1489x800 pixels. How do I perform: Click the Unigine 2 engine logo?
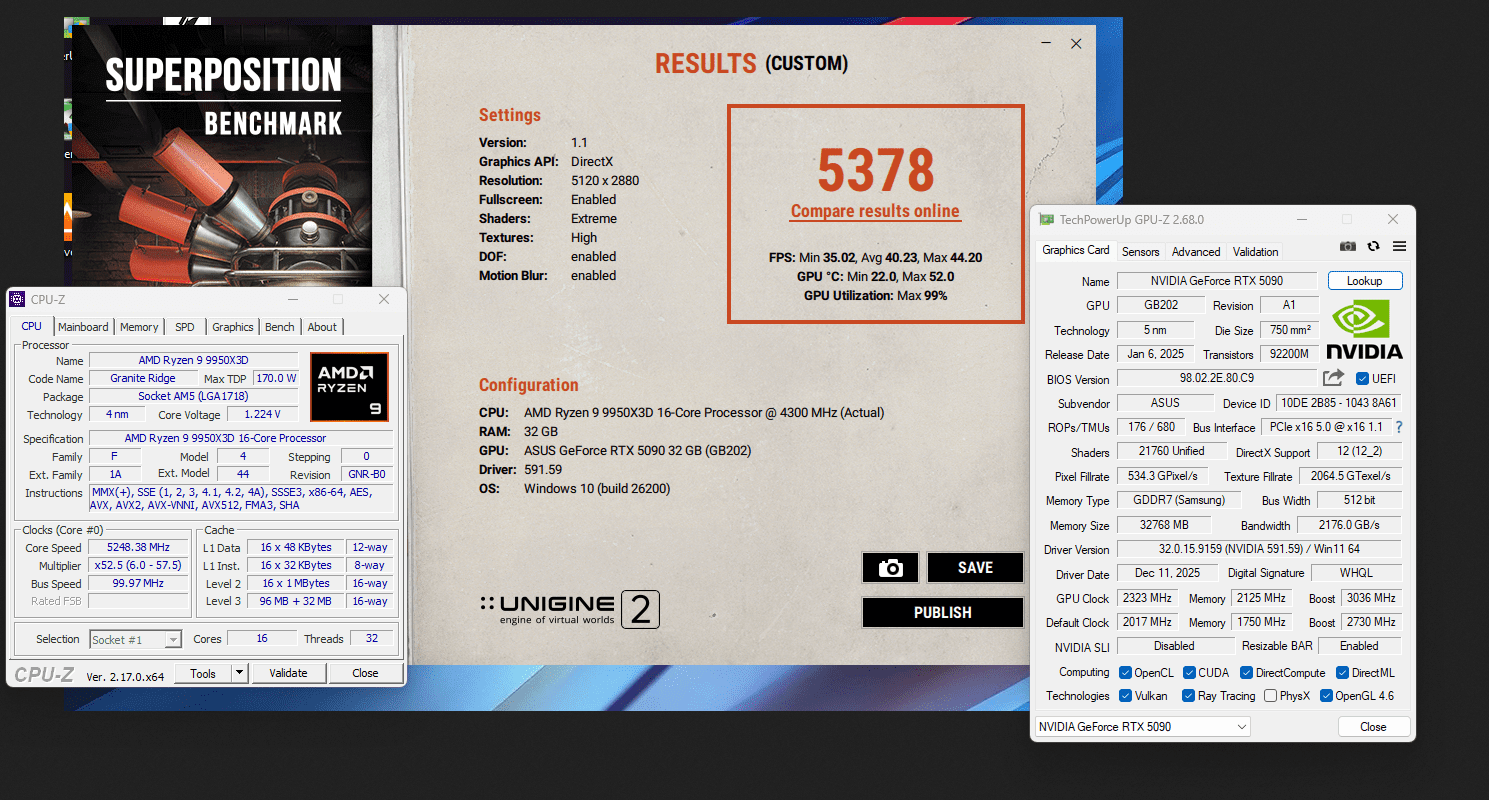(x=569, y=609)
